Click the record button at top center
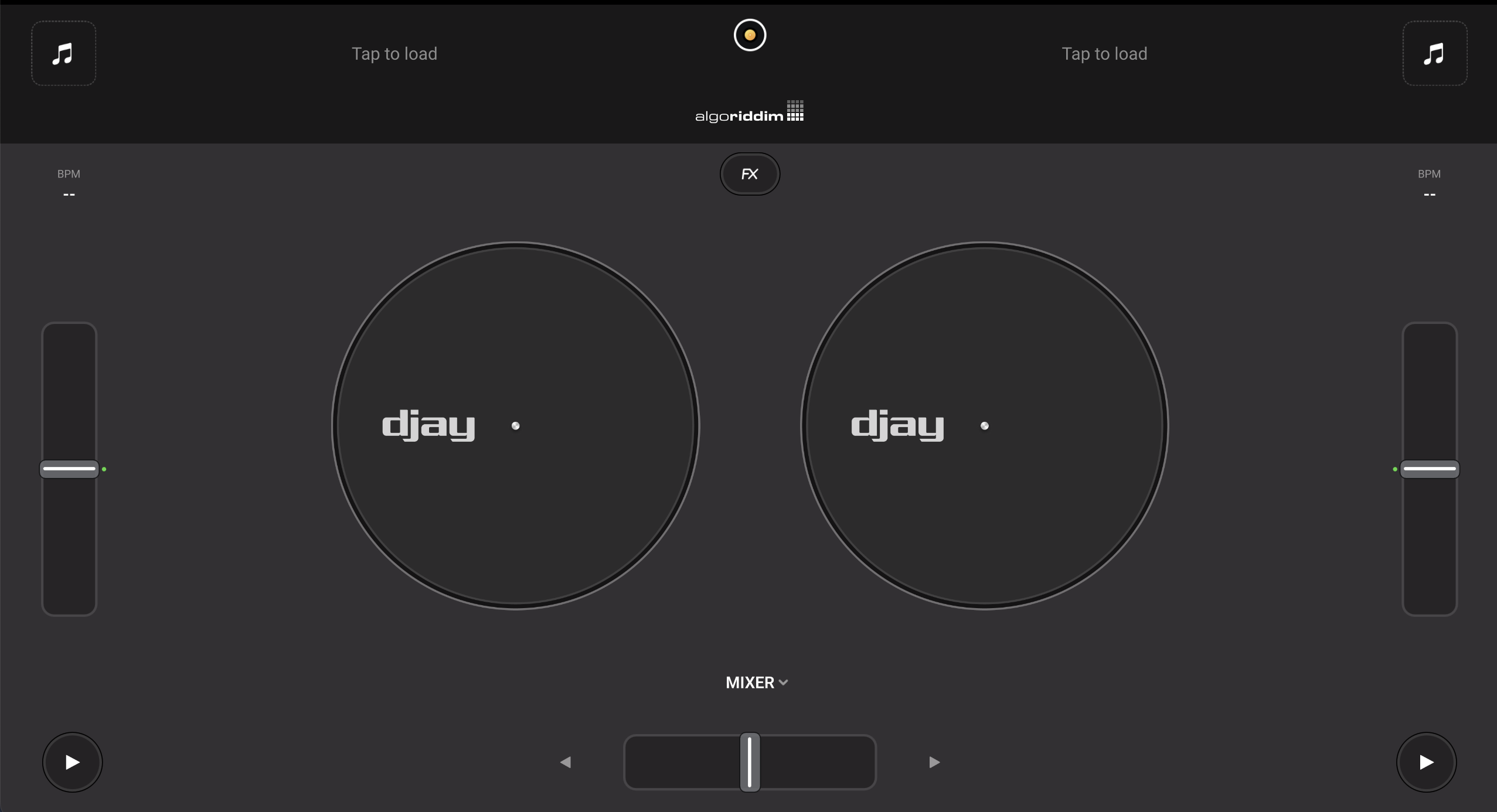Viewport: 1497px width, 812px height. coord(750,35)
